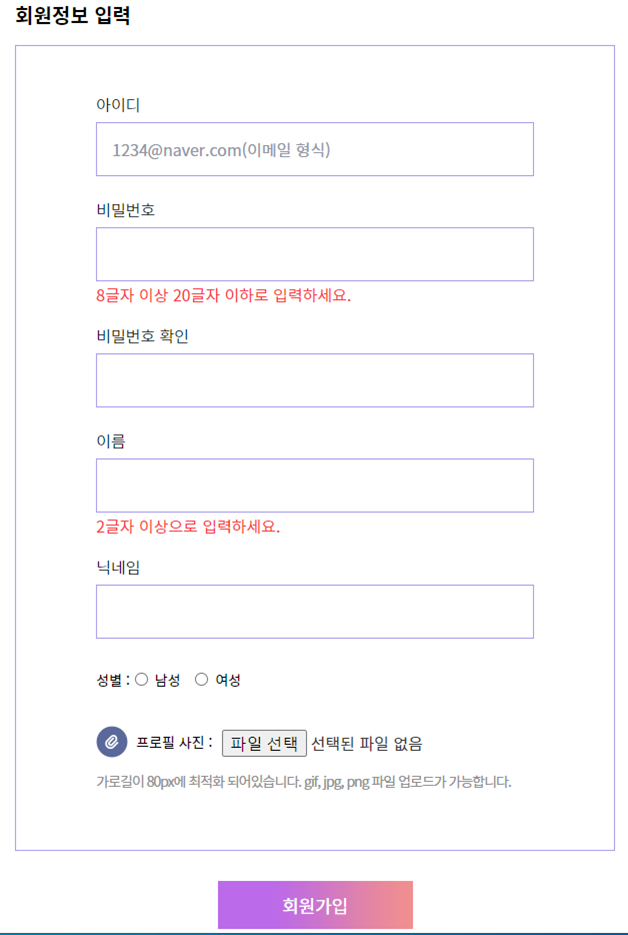Focus the 비밀번호 확인 input field
Image resolution: width=628 pixels, height=935 pixels.
click(314, 380)
